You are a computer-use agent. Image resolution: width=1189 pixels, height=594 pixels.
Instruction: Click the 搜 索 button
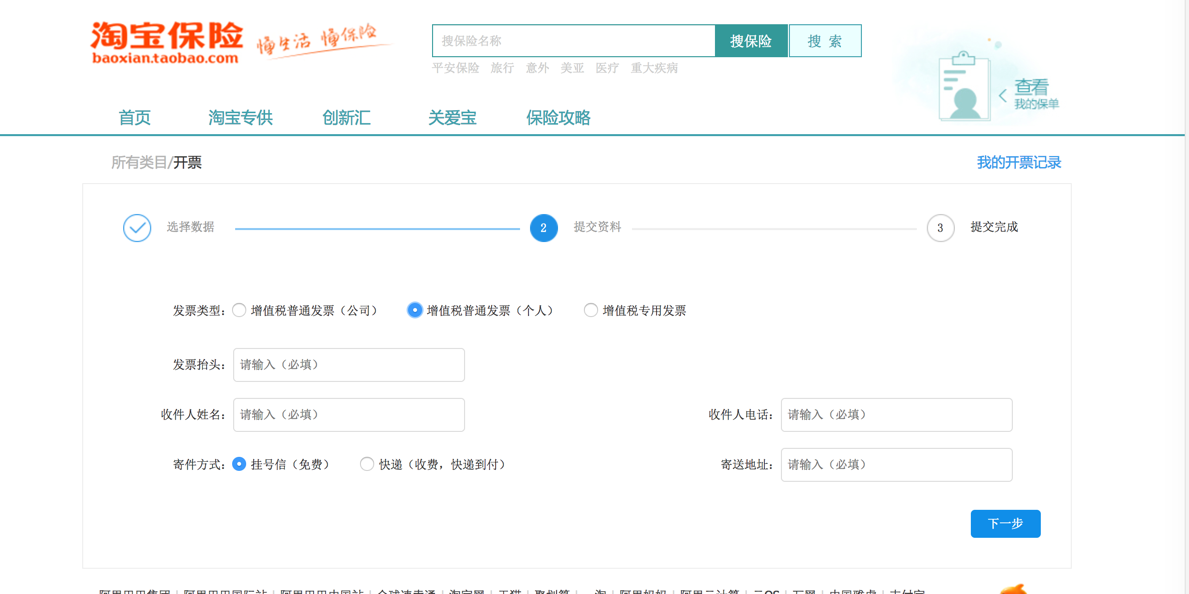click(x=825, y=41)
